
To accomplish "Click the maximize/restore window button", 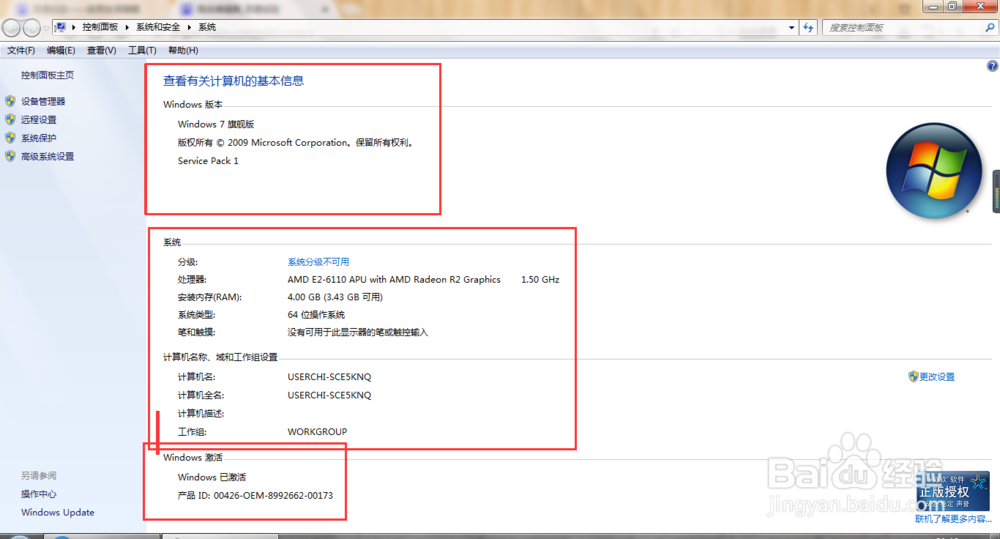I will pos(952,6).
